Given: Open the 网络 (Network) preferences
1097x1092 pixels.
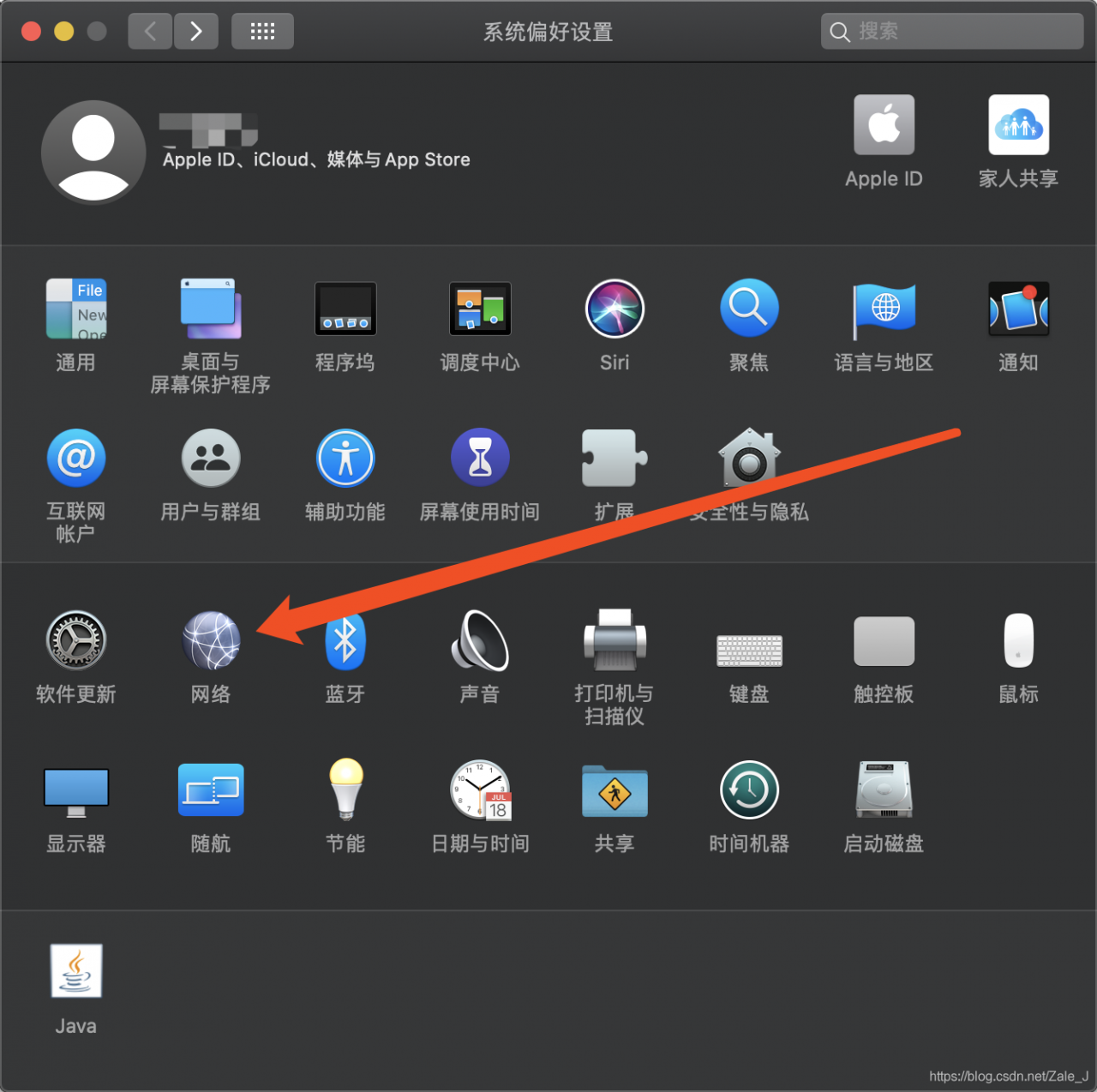Looking at the screenshot, I should 211,640.
